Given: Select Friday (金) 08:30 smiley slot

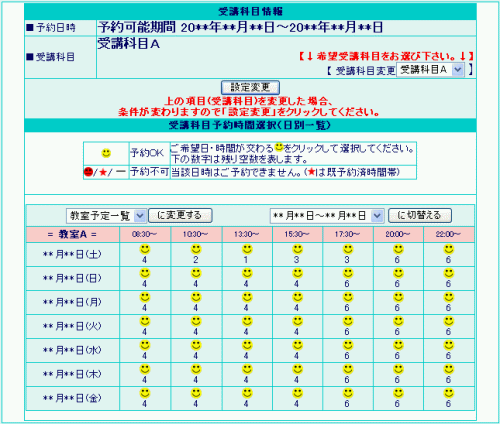Looking at the screenshot, I should coord(145,393).
